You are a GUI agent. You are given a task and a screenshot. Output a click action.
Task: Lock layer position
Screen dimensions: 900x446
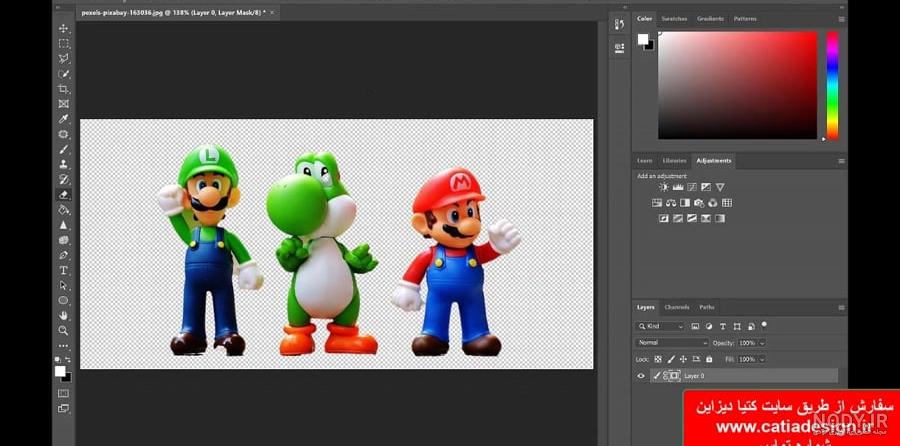[683, 359]
